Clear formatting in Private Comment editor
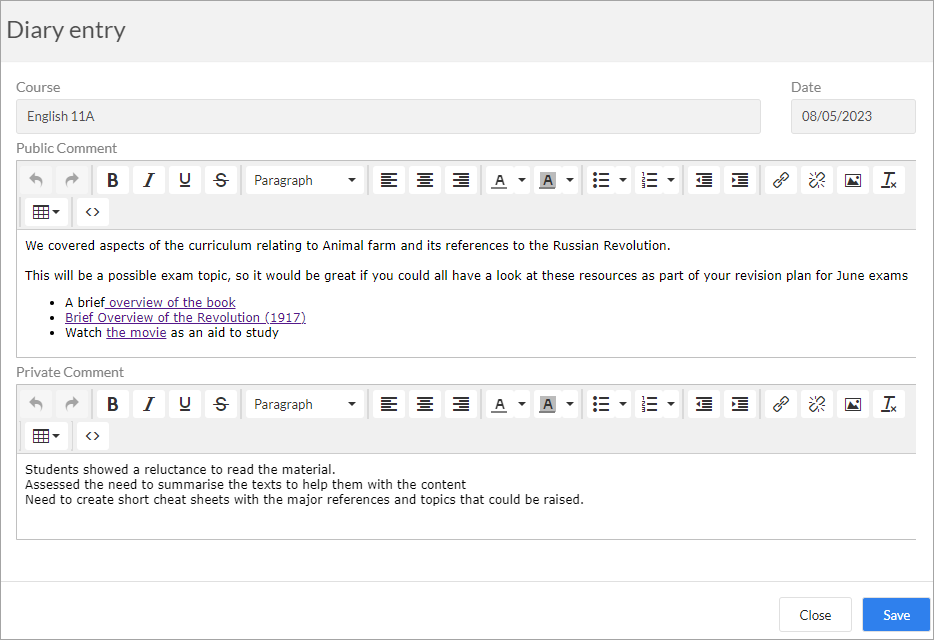The height and width of the screenshot is (640, 934). pyautogui.click(x=889, y=404)
